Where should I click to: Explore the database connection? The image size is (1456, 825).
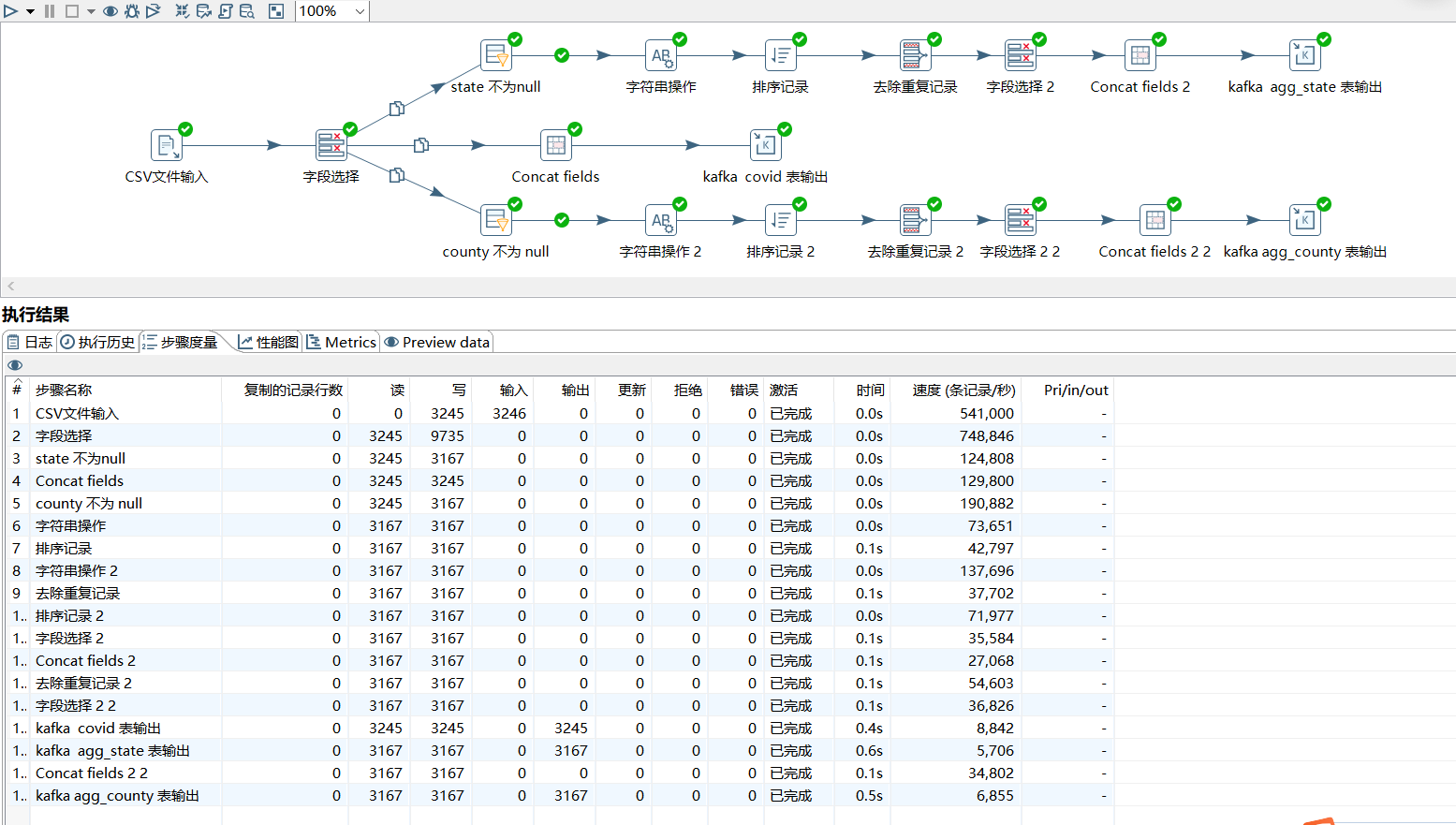(x=247, y=11)
